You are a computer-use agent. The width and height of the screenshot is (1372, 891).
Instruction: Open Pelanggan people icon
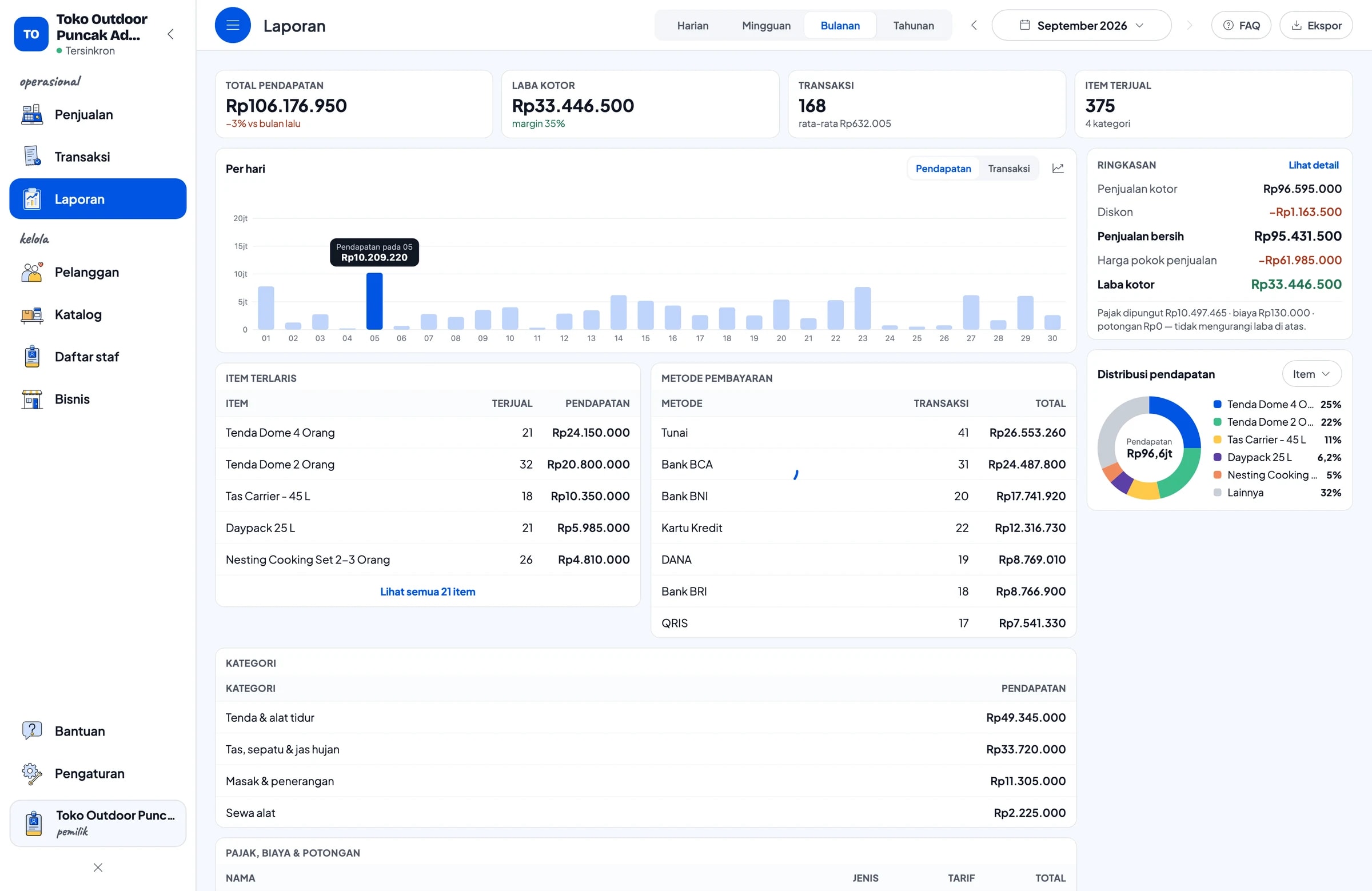[31, 272]
